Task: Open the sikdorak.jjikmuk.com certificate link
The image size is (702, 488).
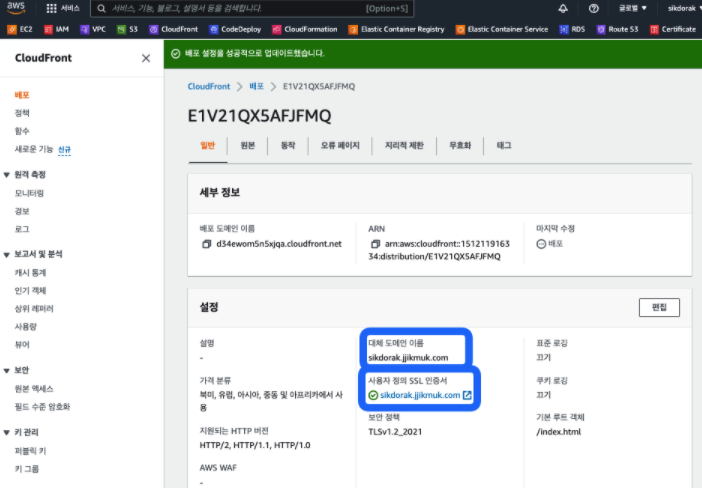Action: (x=420, y=395)
